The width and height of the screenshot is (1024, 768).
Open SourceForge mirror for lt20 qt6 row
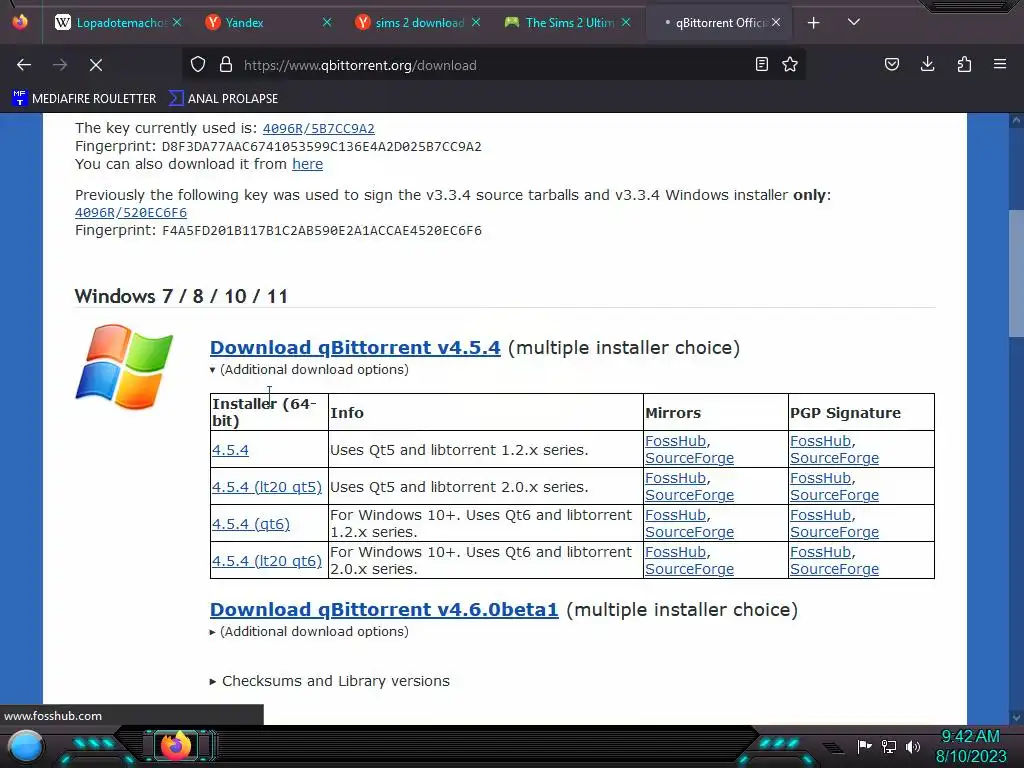690,569
